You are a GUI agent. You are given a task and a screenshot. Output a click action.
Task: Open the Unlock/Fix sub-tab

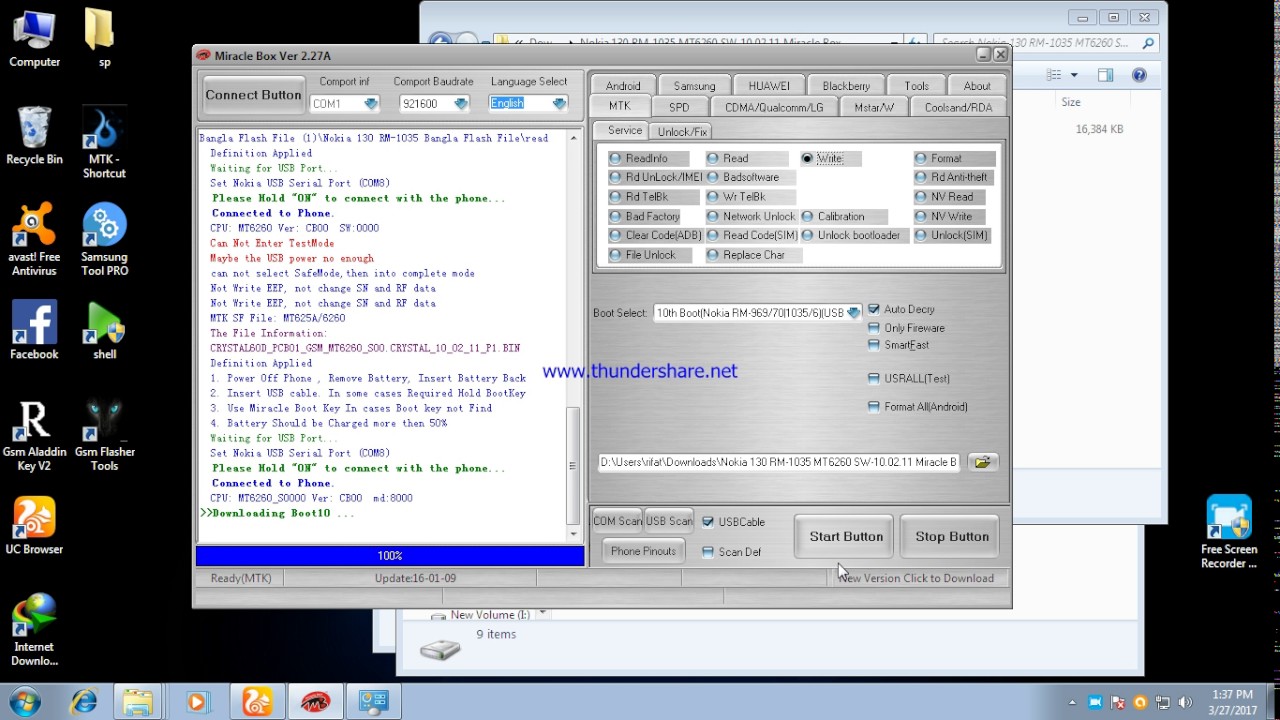682,131
